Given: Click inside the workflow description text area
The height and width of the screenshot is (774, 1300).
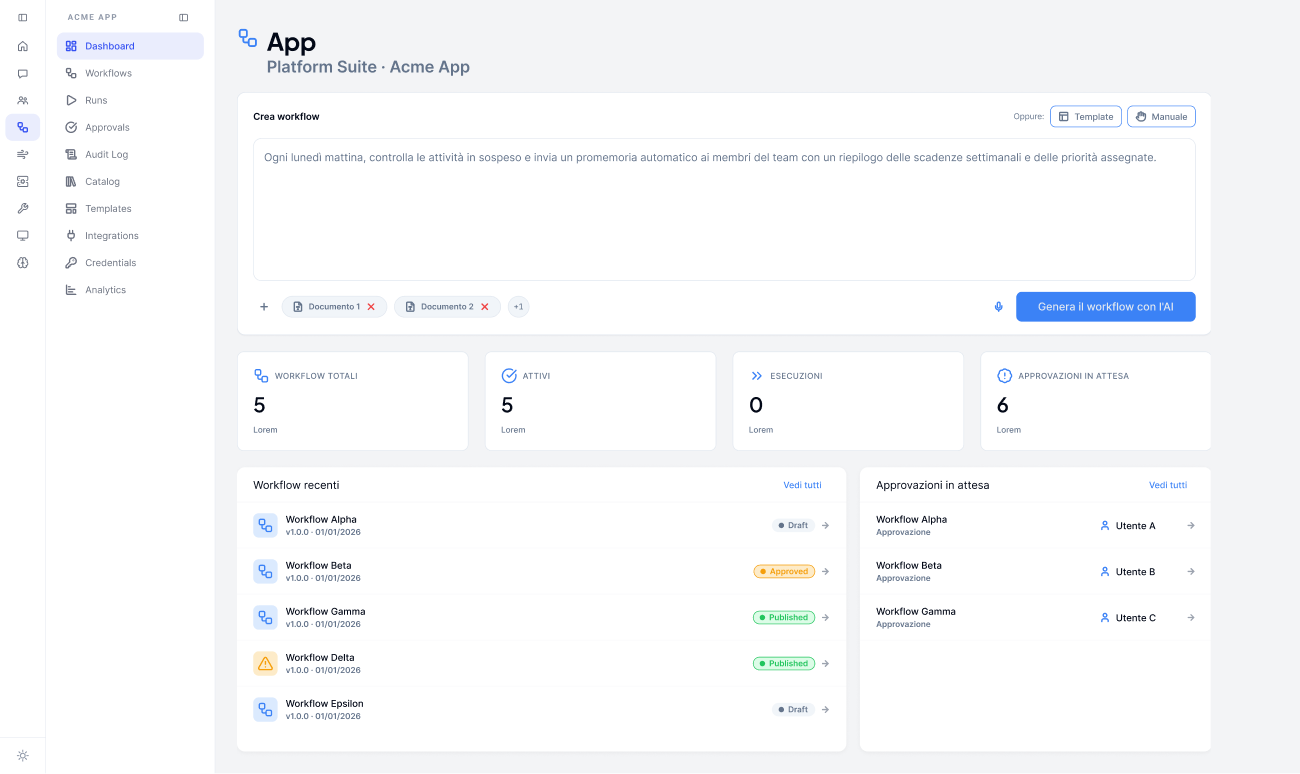Looking at the screenshot, I should coord(724,209).
